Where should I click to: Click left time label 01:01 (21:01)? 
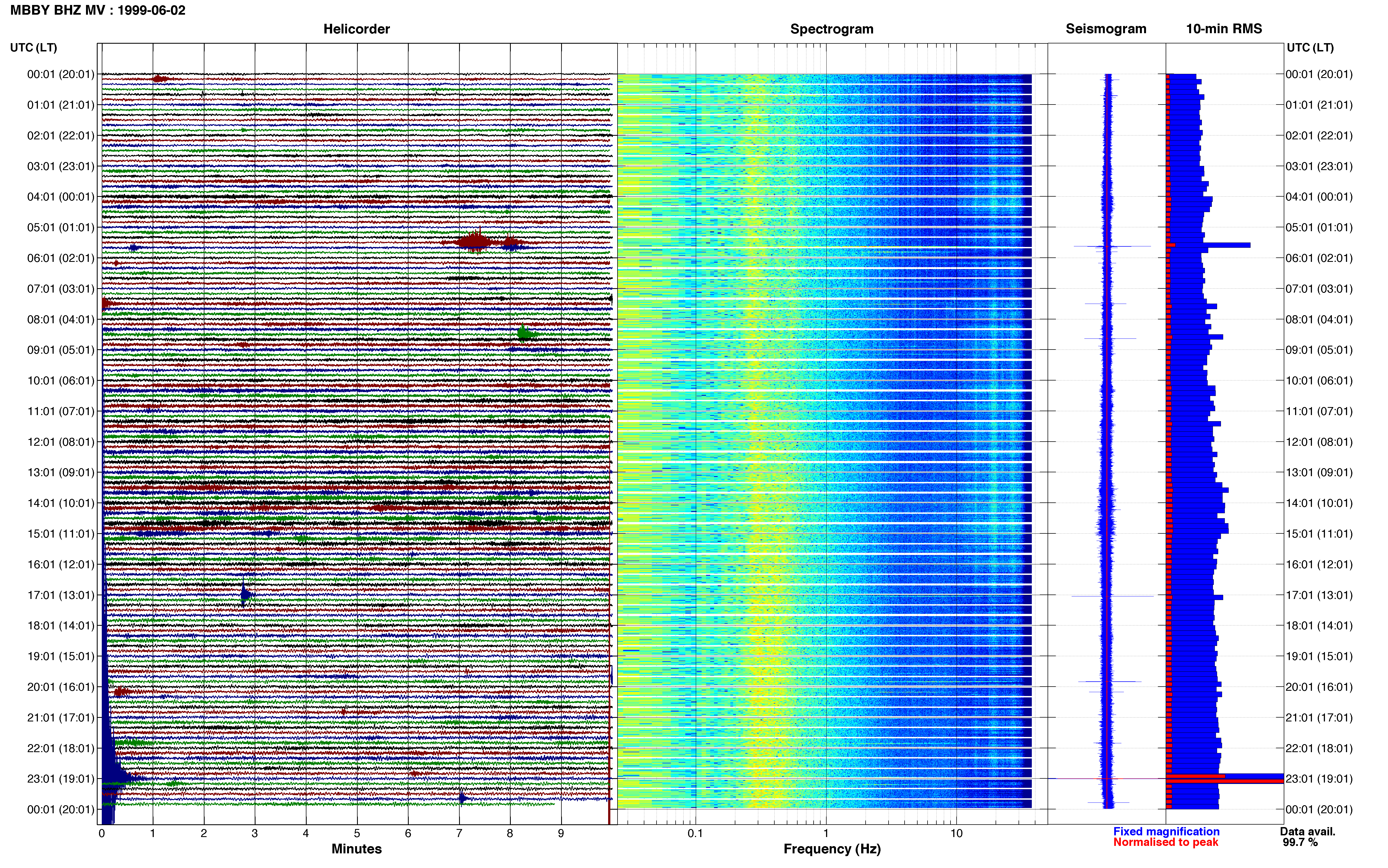(61, 105)
